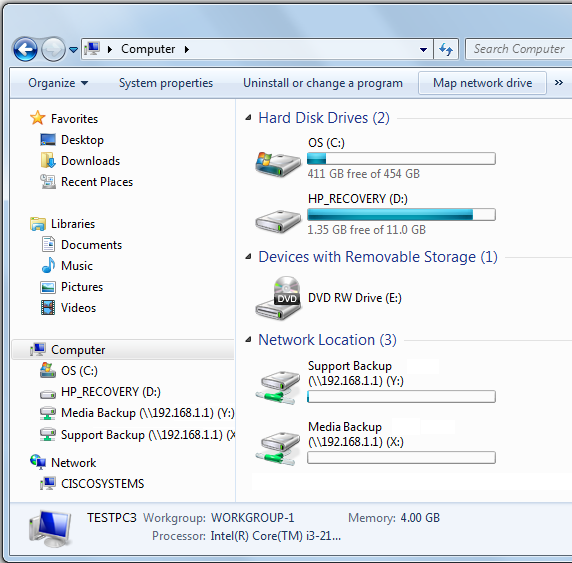572x563 pixels.
Task: Collapse Devices with Removable Storage group
Action: (248, 257)
